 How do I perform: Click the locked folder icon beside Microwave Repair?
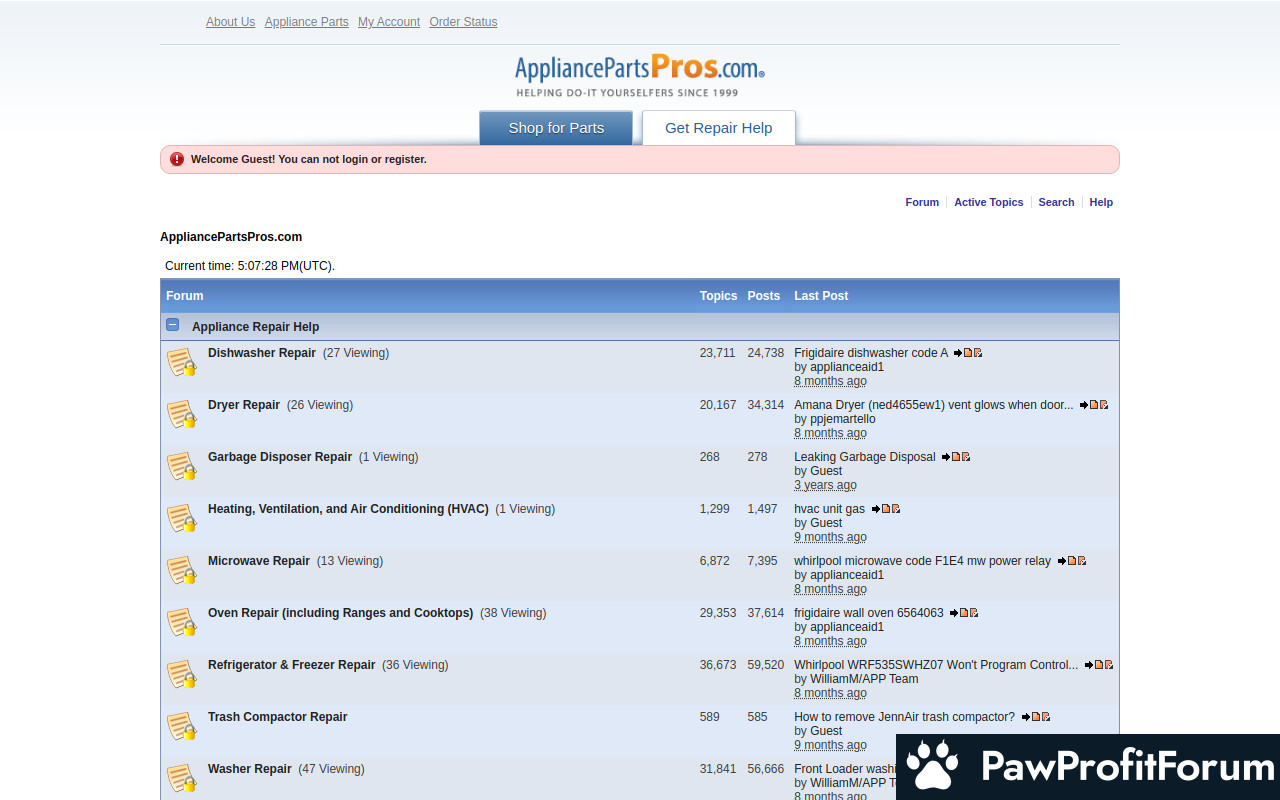click(181, 570)
